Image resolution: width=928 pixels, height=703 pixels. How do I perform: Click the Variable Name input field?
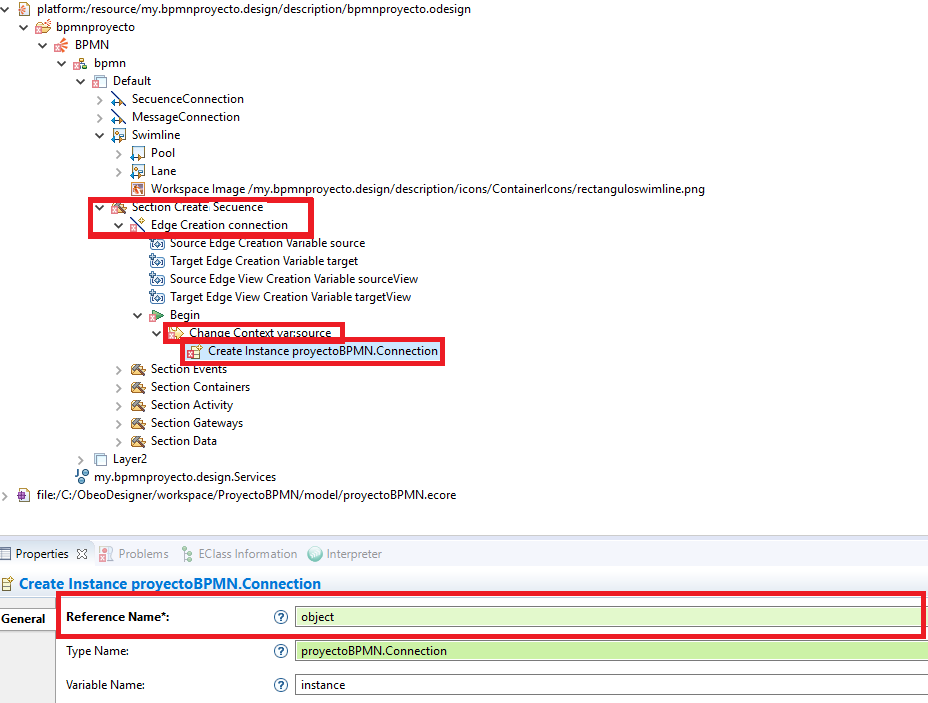click(x=611, y=684)
